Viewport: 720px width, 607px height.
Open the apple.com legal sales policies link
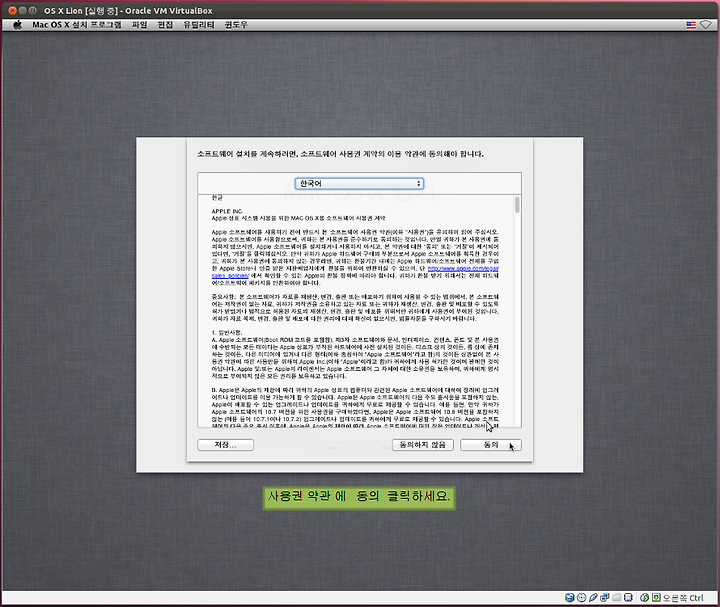[x=463, y=269]
